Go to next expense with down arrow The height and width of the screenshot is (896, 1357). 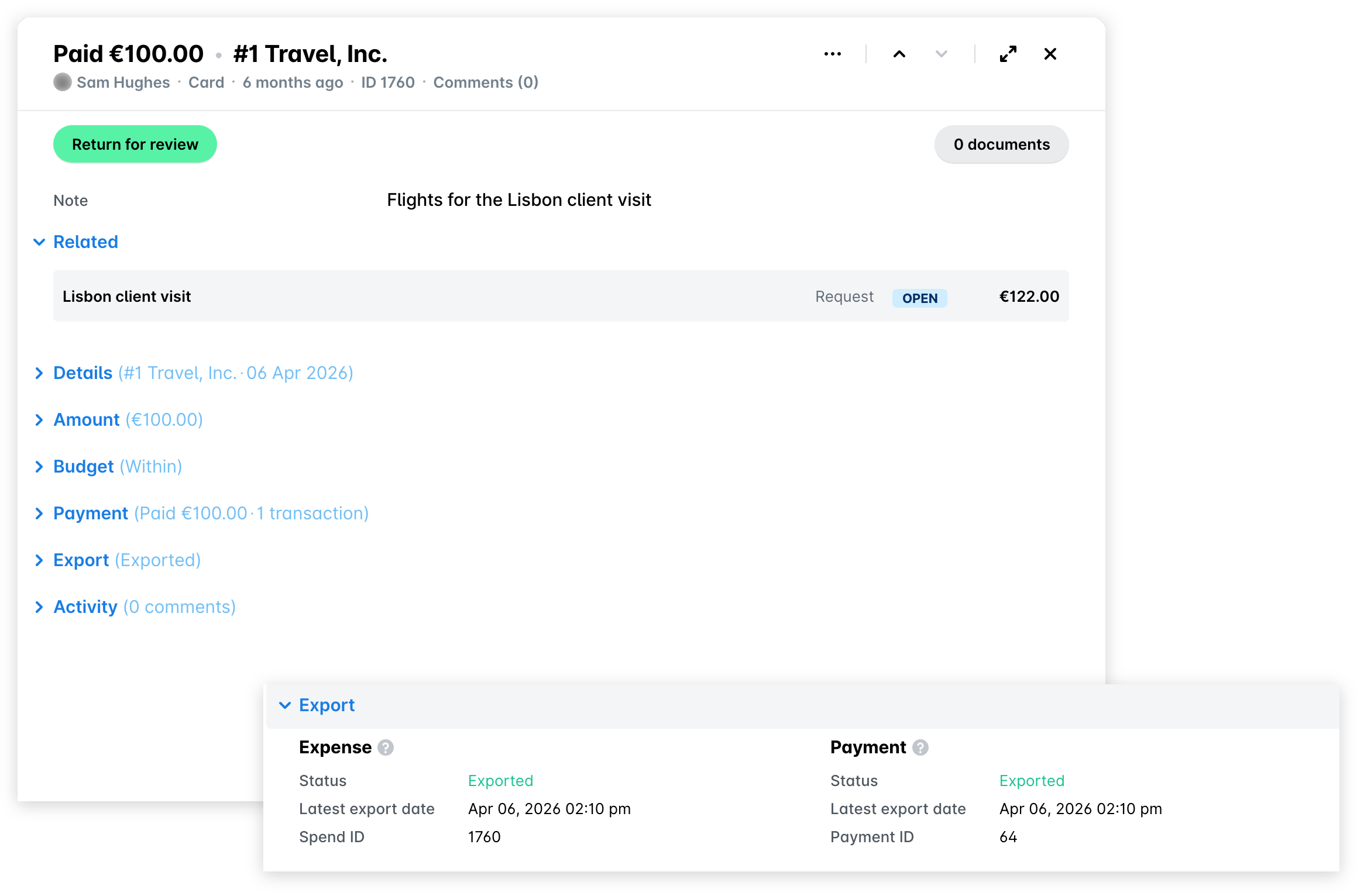pos(941,54)
